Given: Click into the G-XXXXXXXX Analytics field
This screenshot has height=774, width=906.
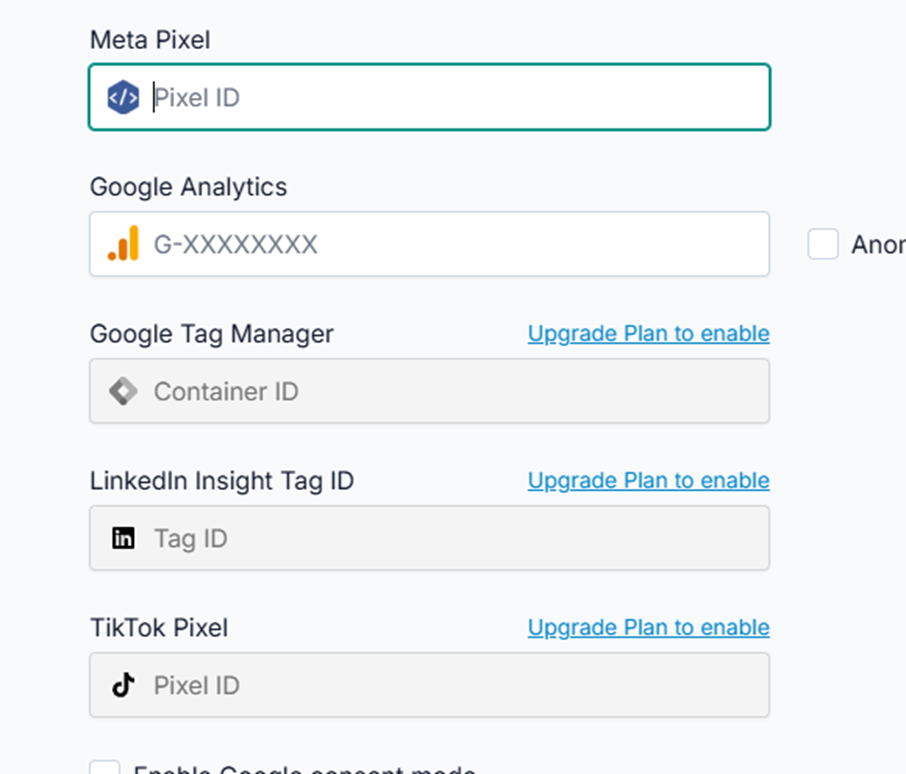Looking at the screenshot, I should click(450, 244).
